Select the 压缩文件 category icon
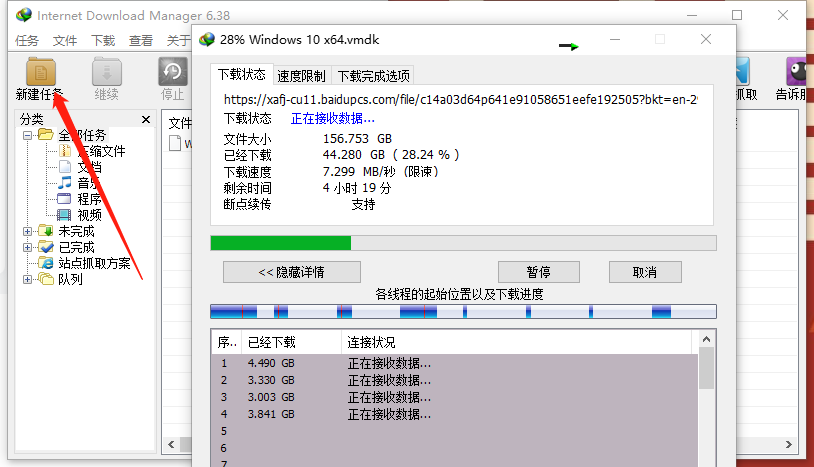 65,151
